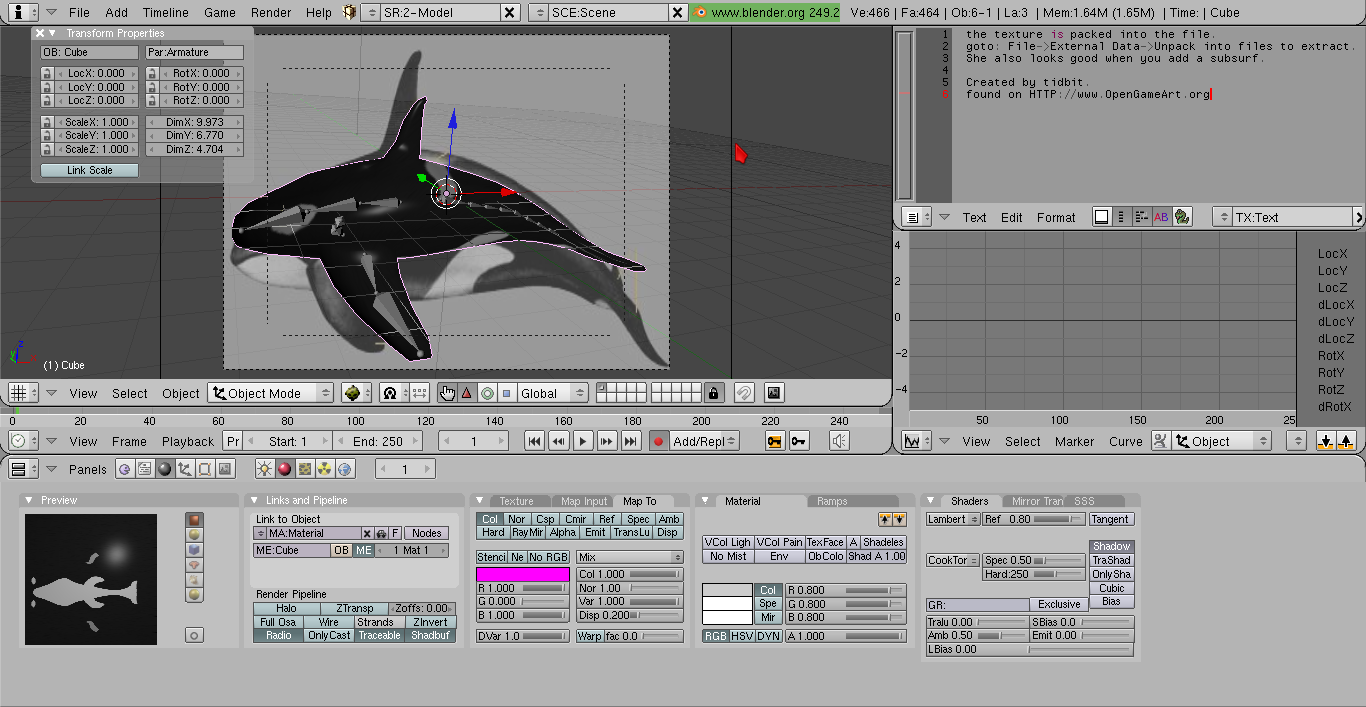Image resolution: width=1366 pixels, height=707 pixels.
Task: Select the Material buttons red sphere icon
Action: tap(285, 469)
